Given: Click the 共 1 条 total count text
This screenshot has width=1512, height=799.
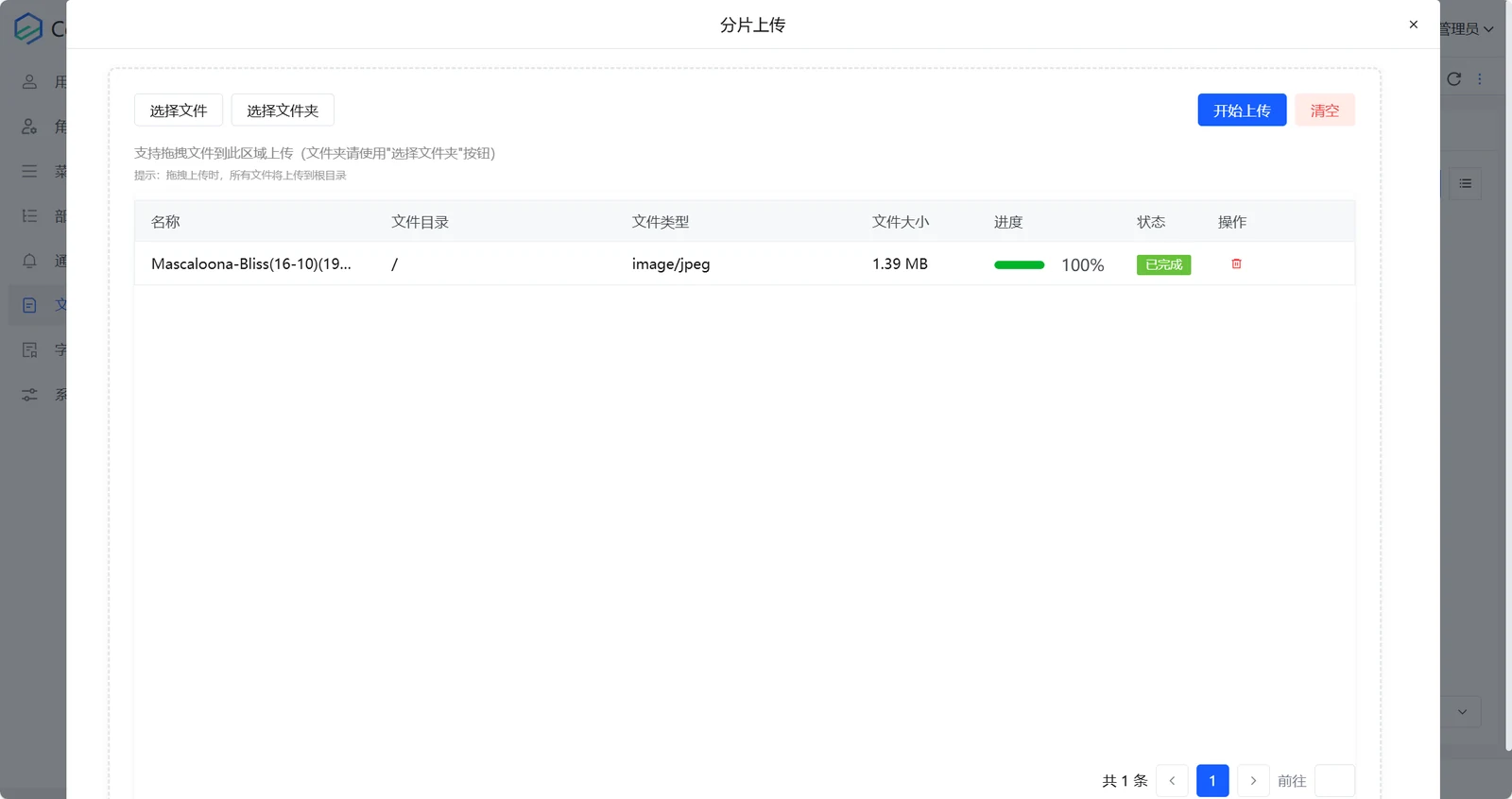Looking at the screenshot, I should pyautogui.click(x=1125, y=781).
